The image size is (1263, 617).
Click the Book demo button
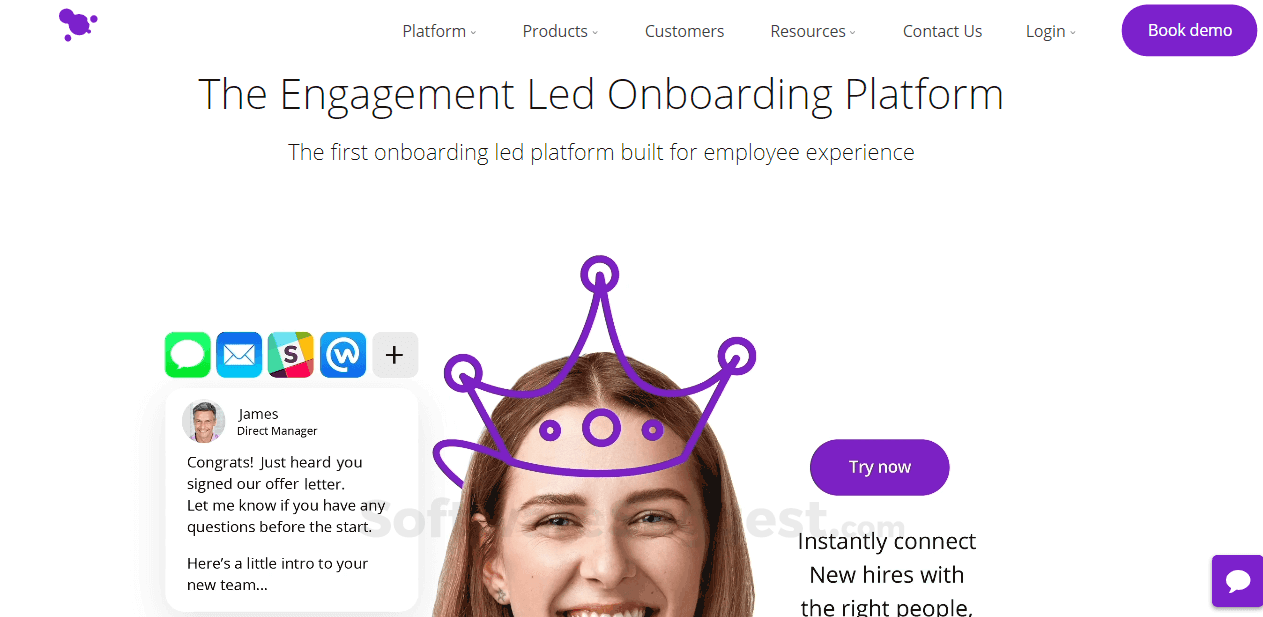[1189, 30]
